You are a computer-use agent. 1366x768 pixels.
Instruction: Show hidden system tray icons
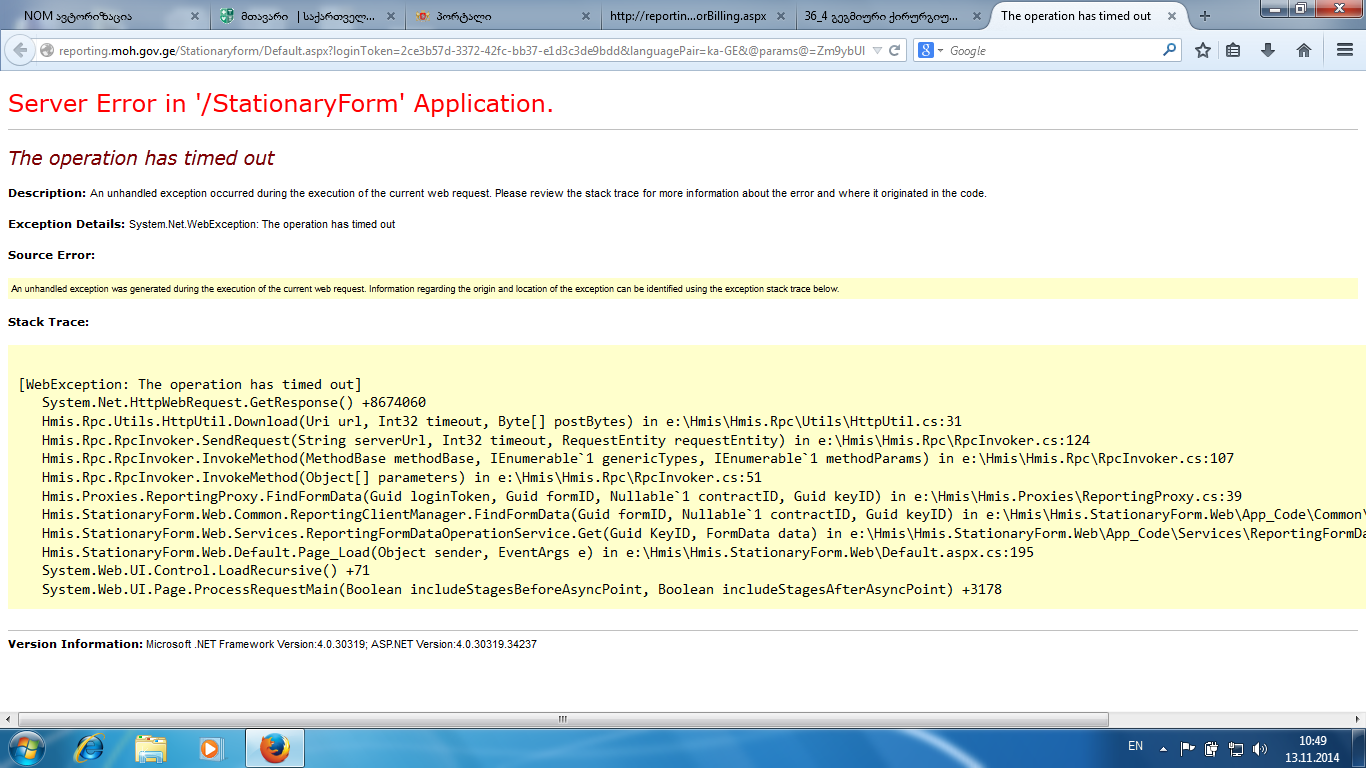1162,748
